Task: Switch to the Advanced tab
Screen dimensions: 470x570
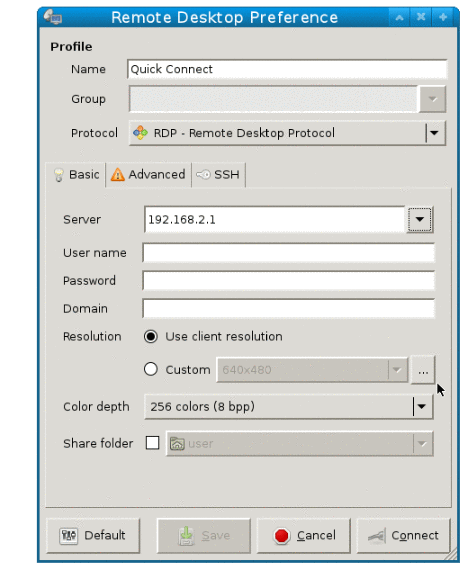Action: 149,175
